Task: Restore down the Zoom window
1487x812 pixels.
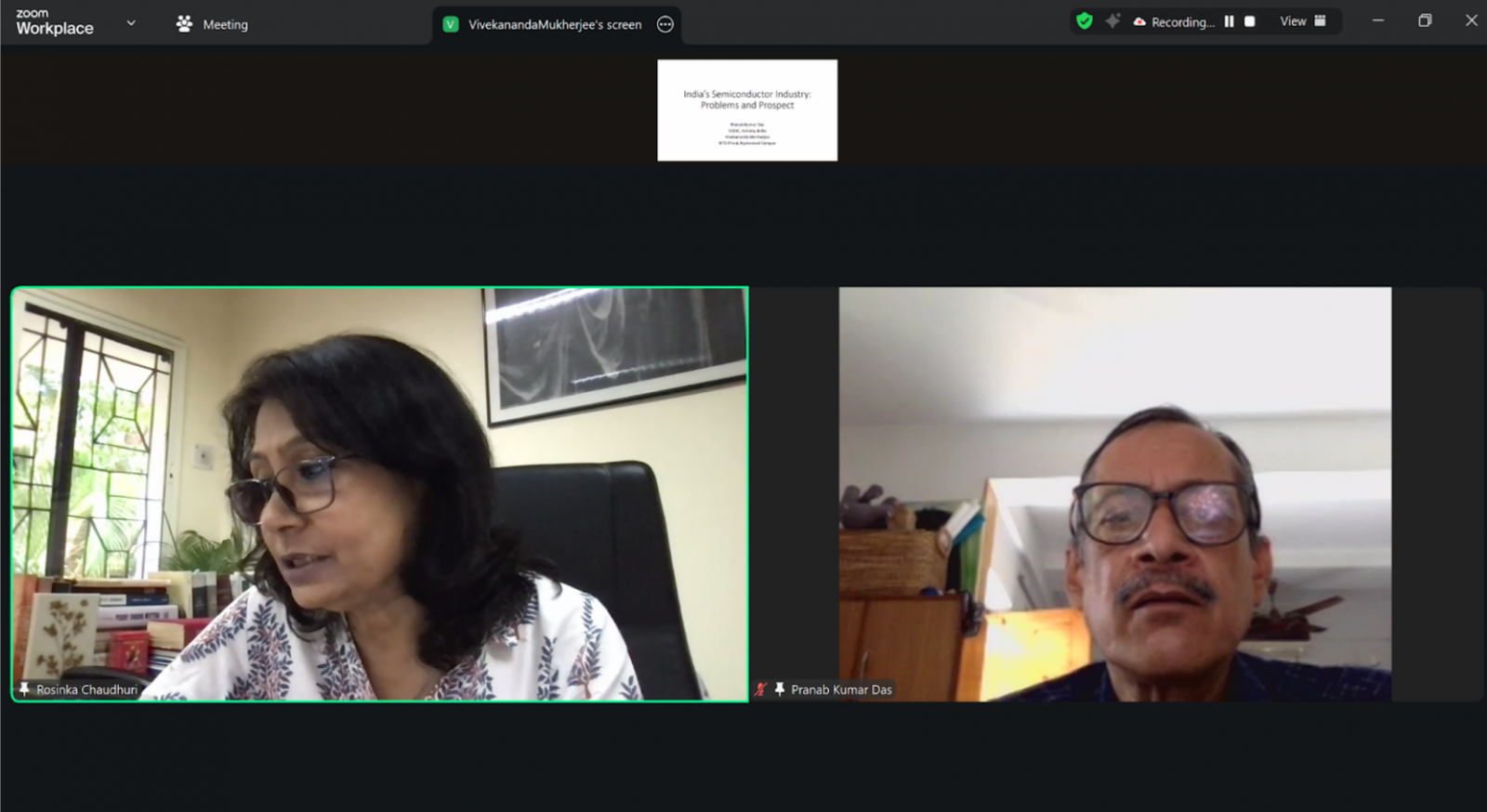Action: (x=1424, y=20)
